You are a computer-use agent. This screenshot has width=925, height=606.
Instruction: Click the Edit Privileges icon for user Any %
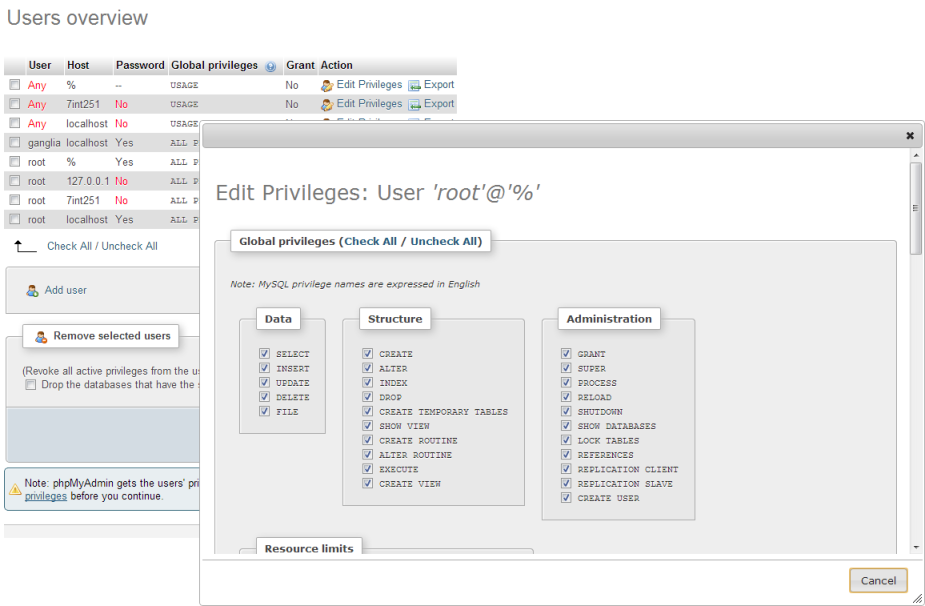[x=327, y=86]
